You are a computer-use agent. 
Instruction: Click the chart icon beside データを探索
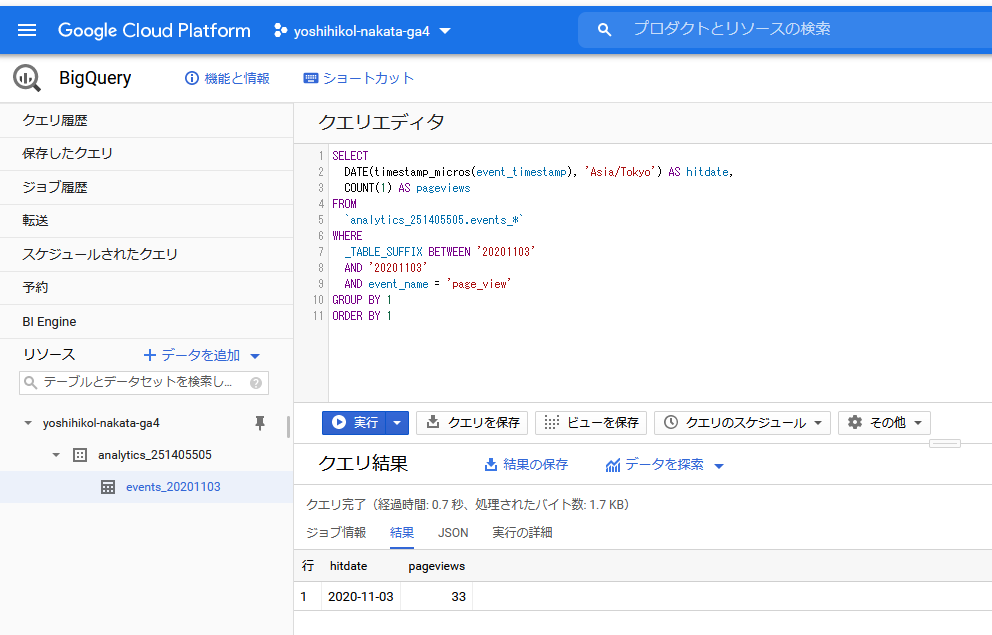coord(612,465)
